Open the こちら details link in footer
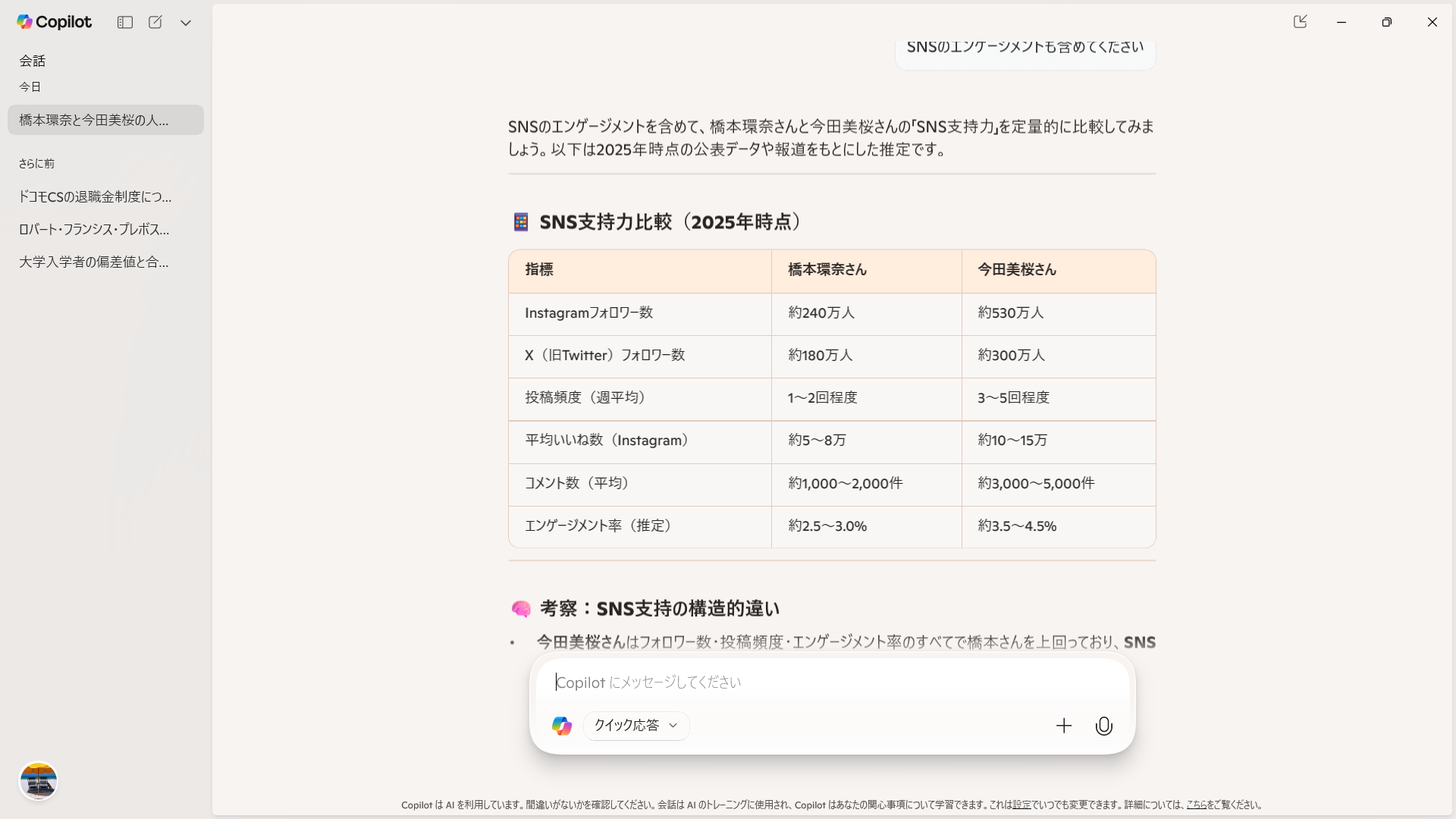Viewport: 1456px width, 819px height. click(1196, 805)
